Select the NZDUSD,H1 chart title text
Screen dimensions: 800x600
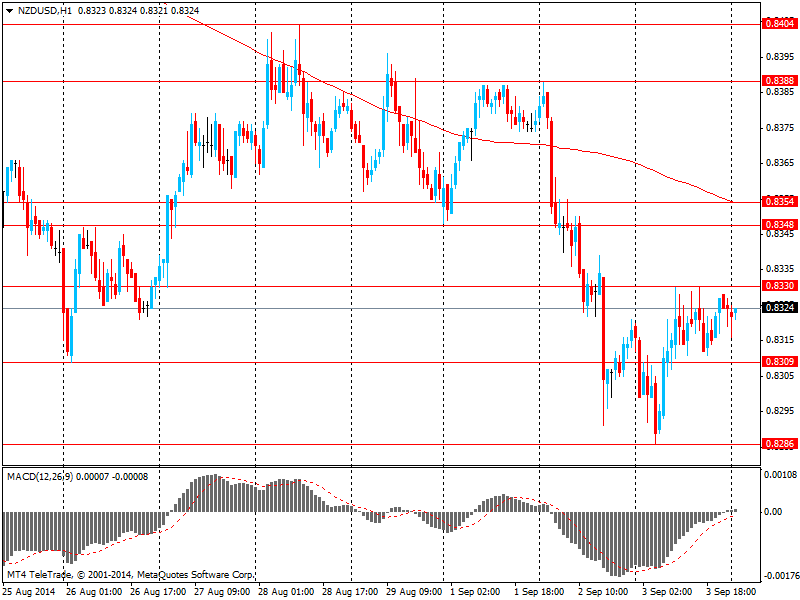pyautogui.click(x=44, y=11)
